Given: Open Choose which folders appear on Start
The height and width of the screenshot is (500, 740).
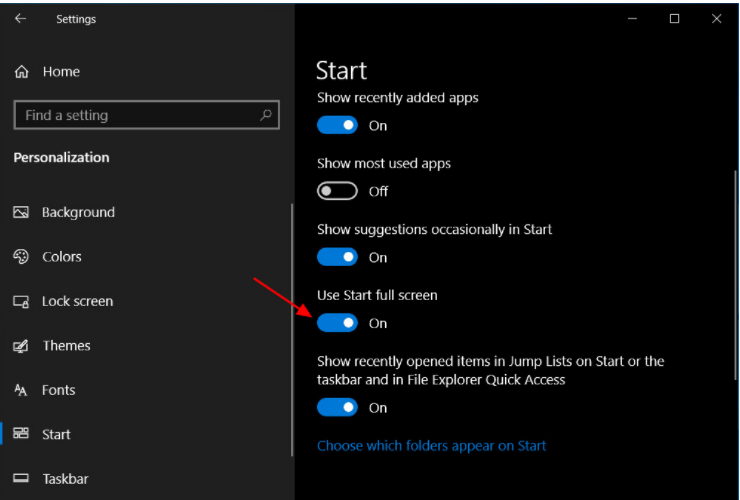Looking at the screenshot, I should (x=431, y=445).
